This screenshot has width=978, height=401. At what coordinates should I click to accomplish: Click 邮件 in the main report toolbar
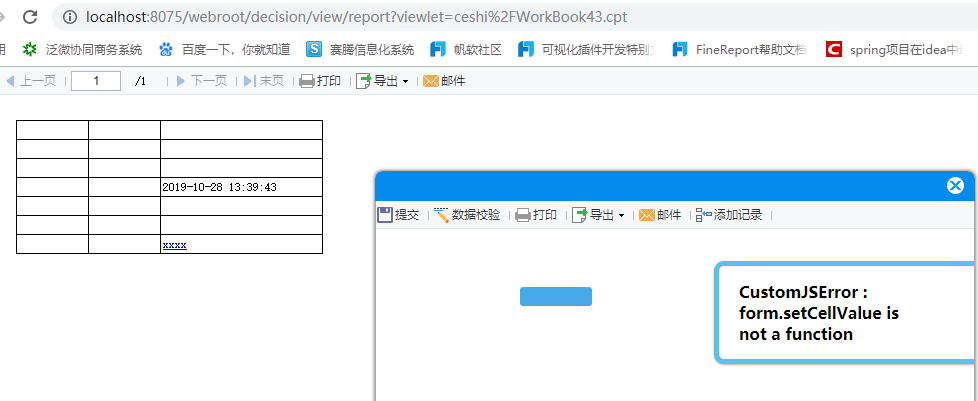444,81
